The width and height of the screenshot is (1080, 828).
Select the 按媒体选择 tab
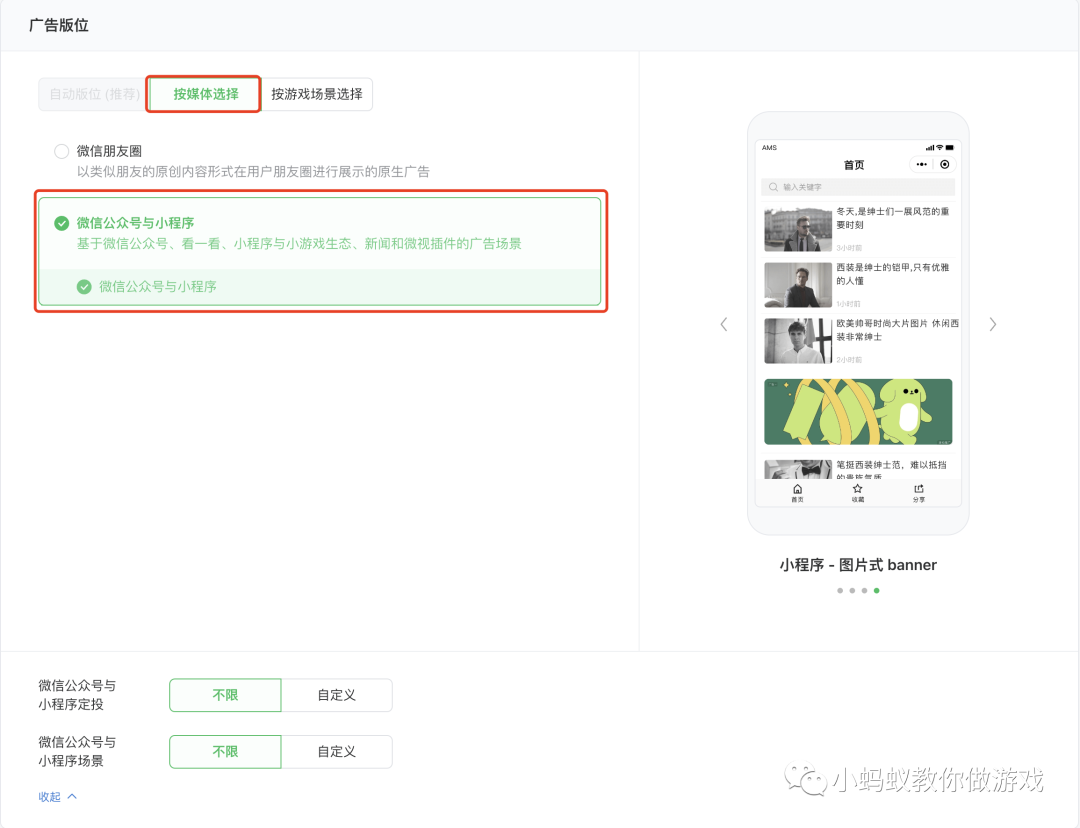pyautogui.click(x=205, y=94)
